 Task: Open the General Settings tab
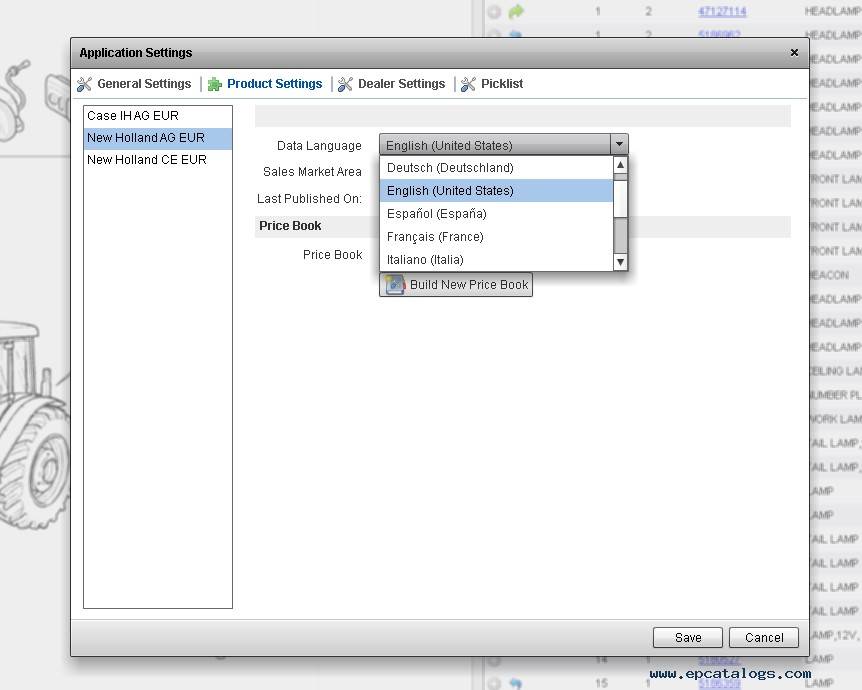click(x=143, y=84)
